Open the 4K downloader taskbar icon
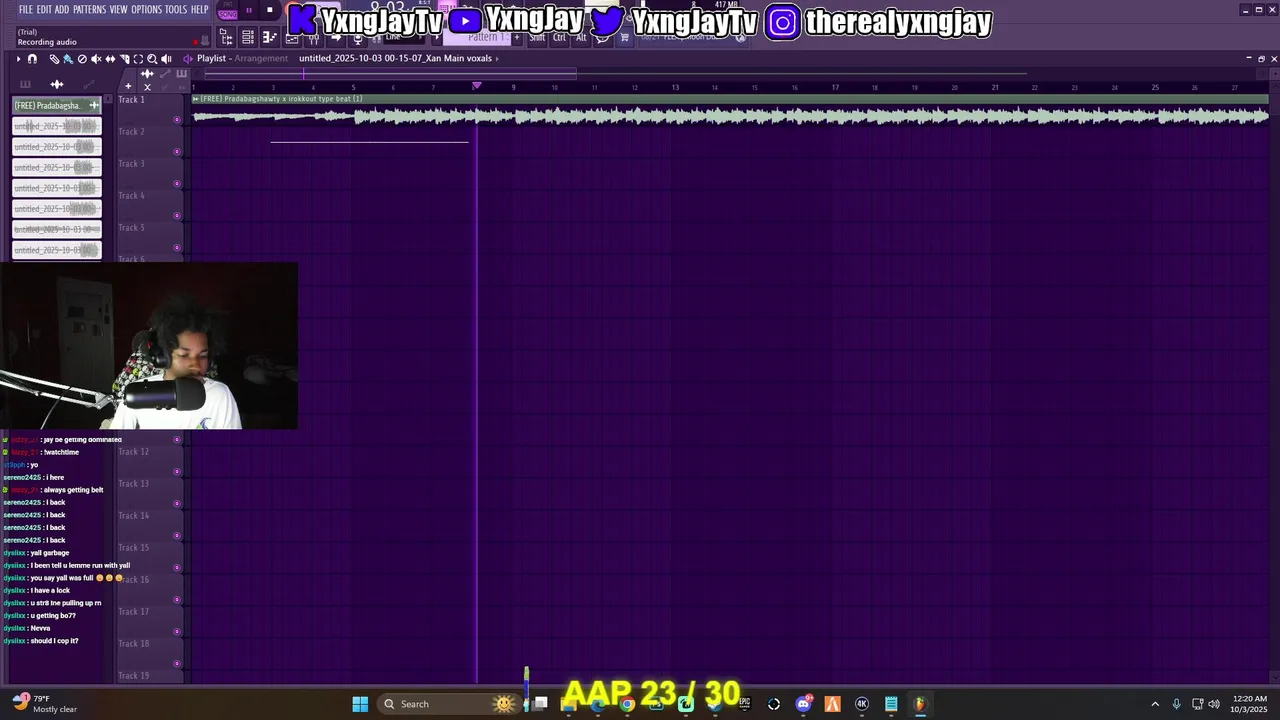Image resolution: width=1280 pixels, height=720 pixels. [862, 704]
